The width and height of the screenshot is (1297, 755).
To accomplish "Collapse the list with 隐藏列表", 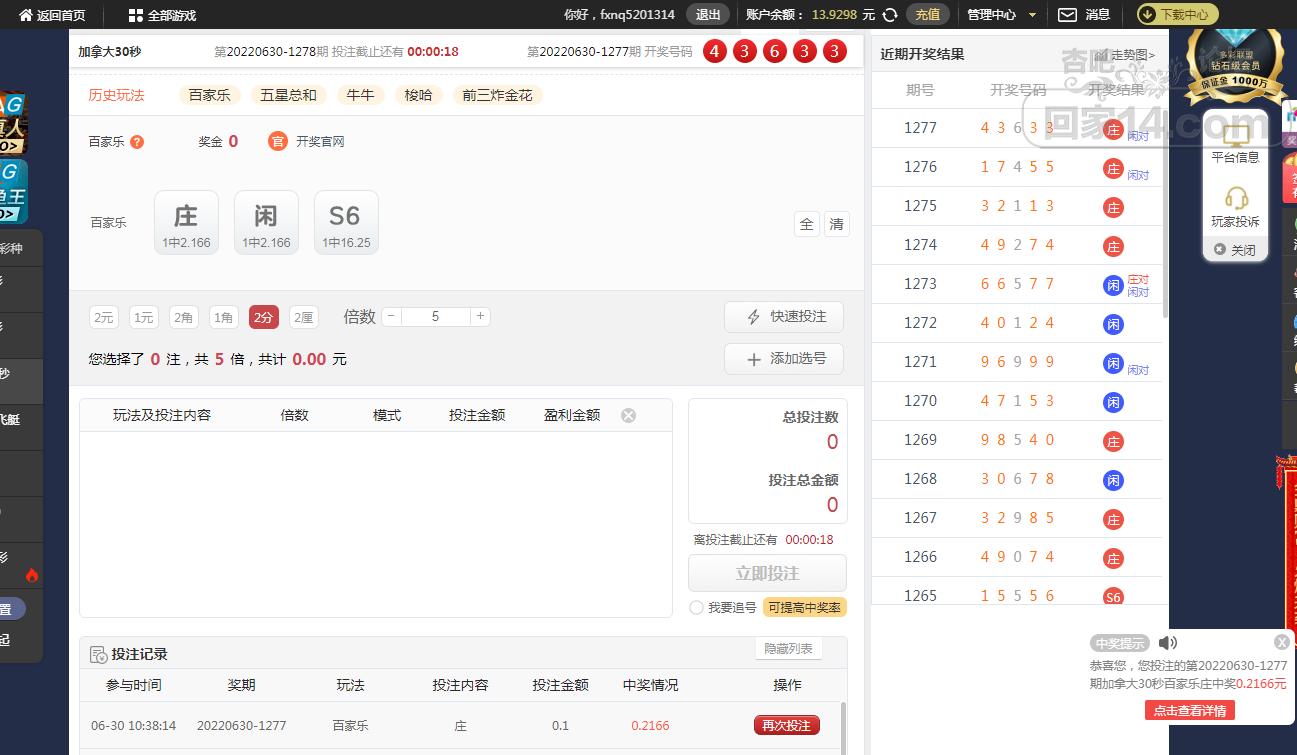I will (x=788, y=648).
